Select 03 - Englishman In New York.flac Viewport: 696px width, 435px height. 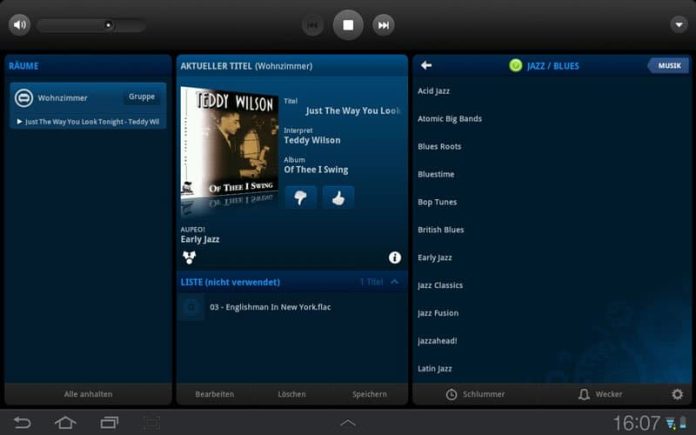tap(292, 307)
